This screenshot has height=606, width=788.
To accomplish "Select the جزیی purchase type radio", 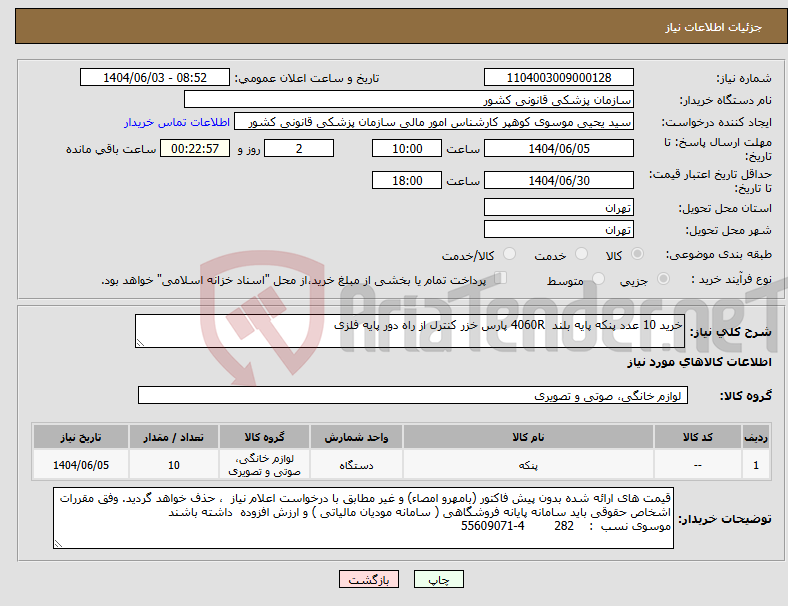I will click(663, 279).
